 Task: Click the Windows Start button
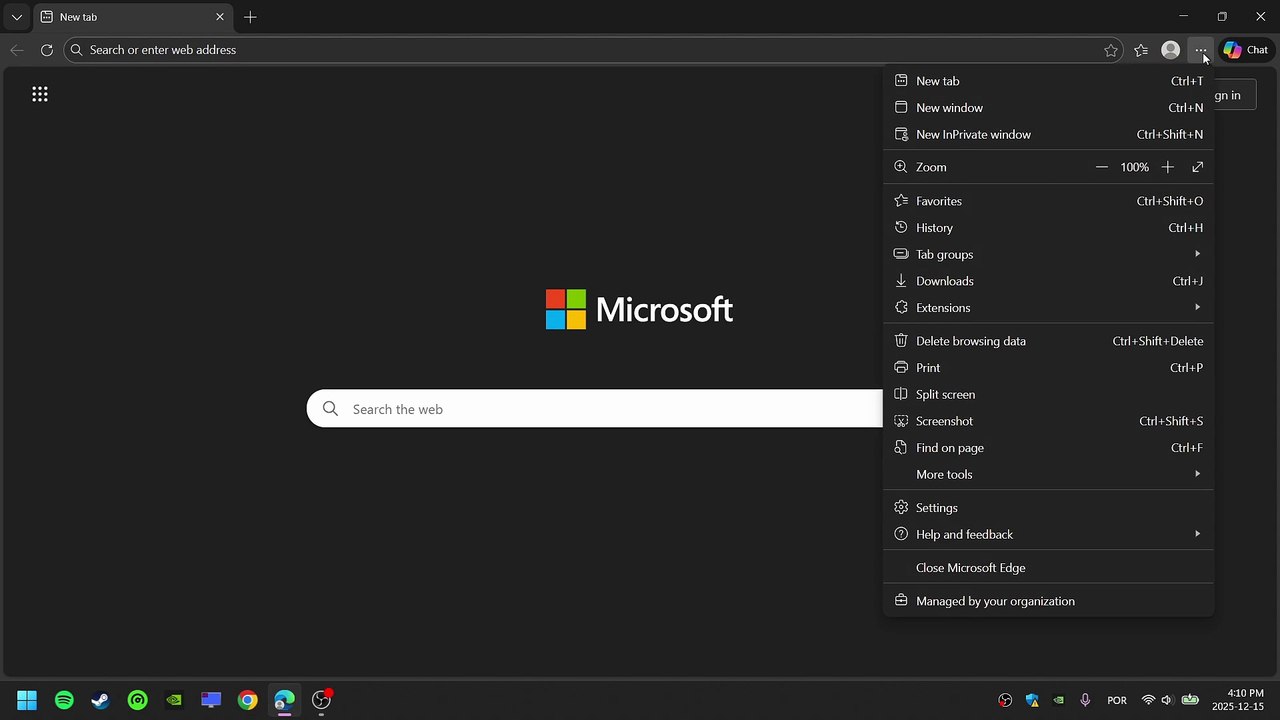pyautogui.click(x=27, y=700)
